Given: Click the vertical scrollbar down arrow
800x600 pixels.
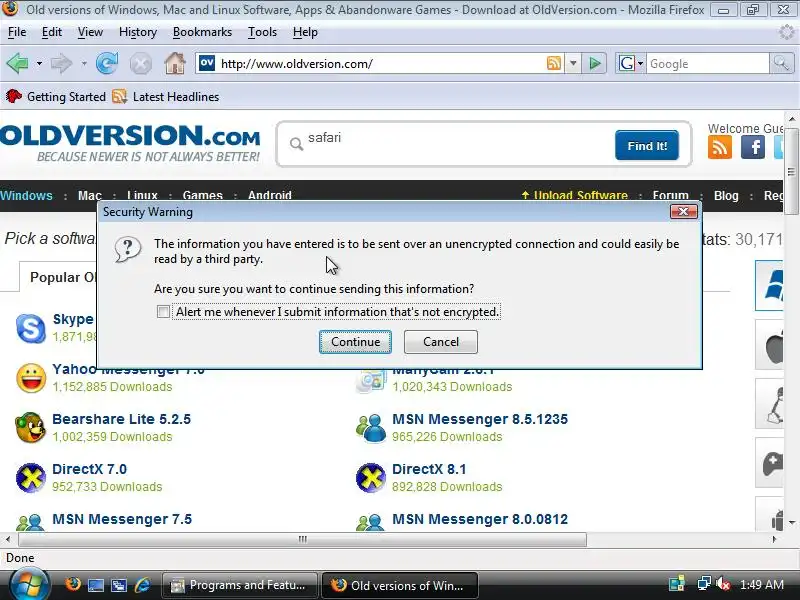Looking at the screenshot, I should click(x=792, y=522).
